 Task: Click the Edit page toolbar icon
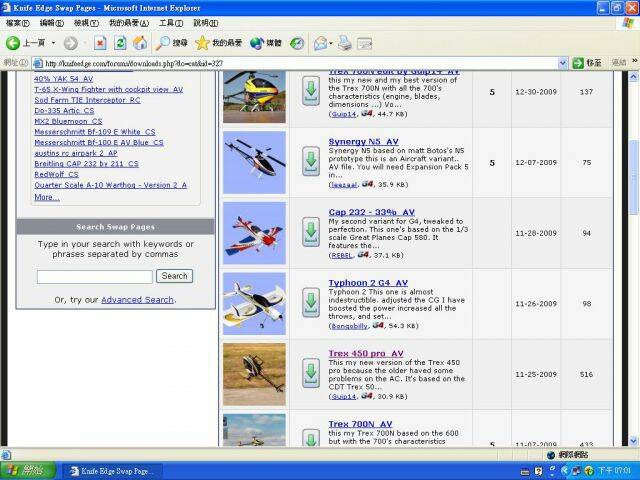coord(364,43)
